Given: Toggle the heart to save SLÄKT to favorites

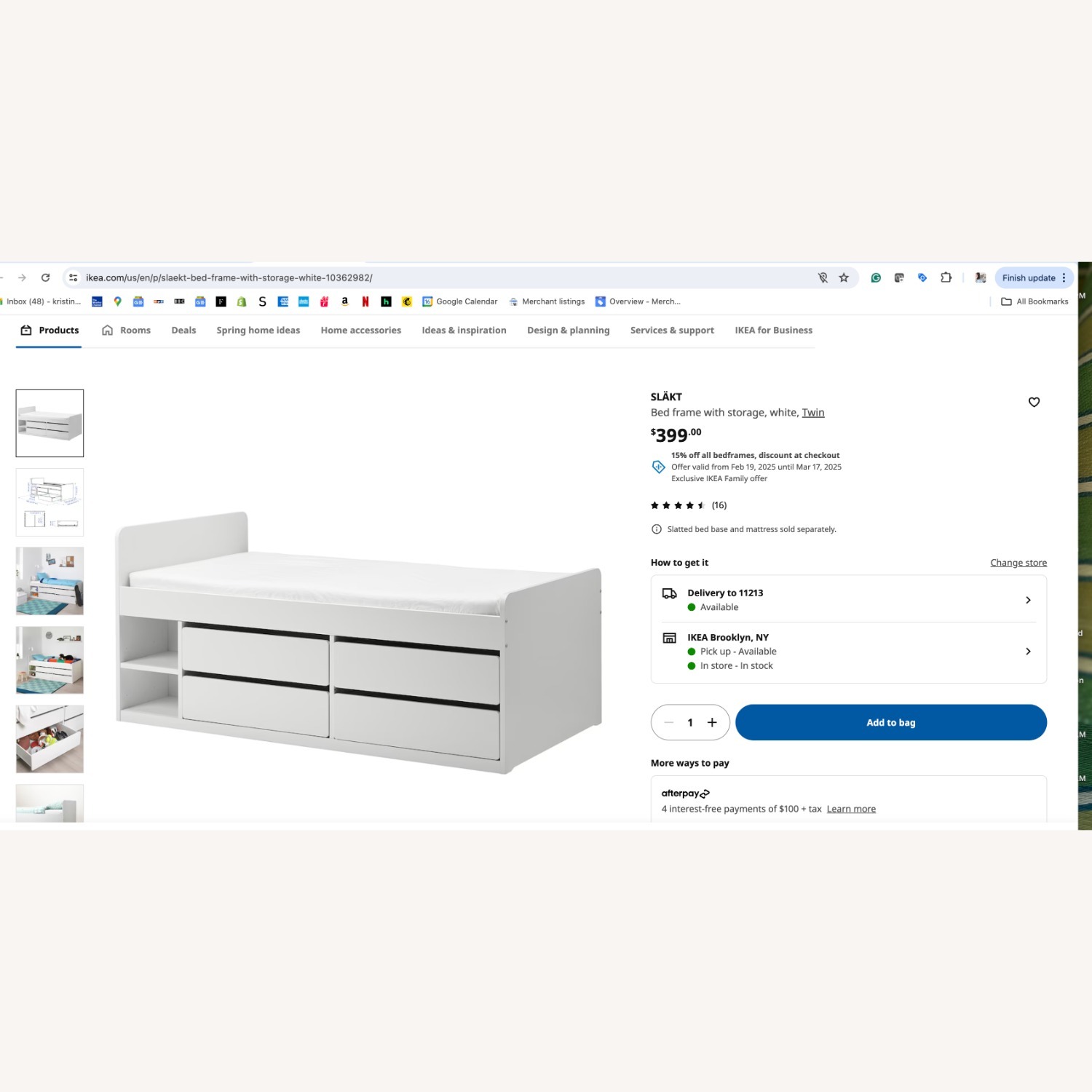Looking at the screenshot, I should point(1034,402).
